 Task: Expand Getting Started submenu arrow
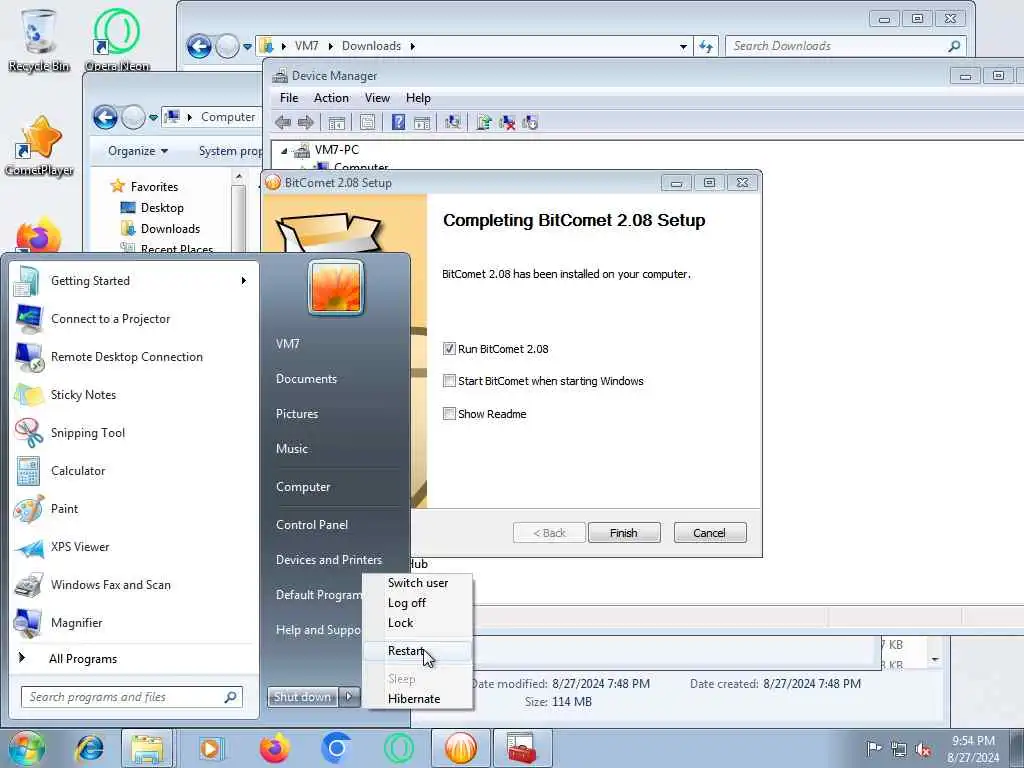(244, 281)
